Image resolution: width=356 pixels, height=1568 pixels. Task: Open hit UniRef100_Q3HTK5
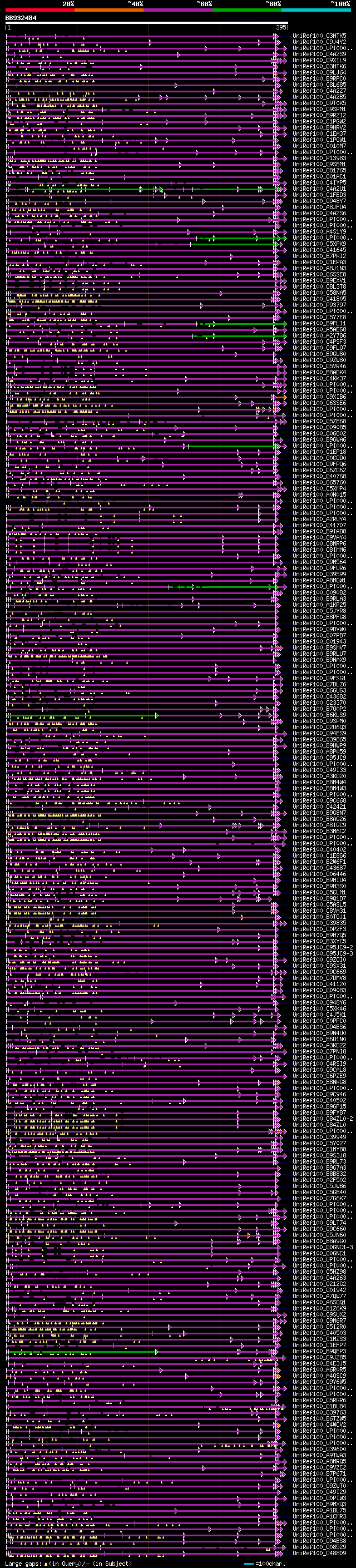pyautogui.click(x=319, y=36)
